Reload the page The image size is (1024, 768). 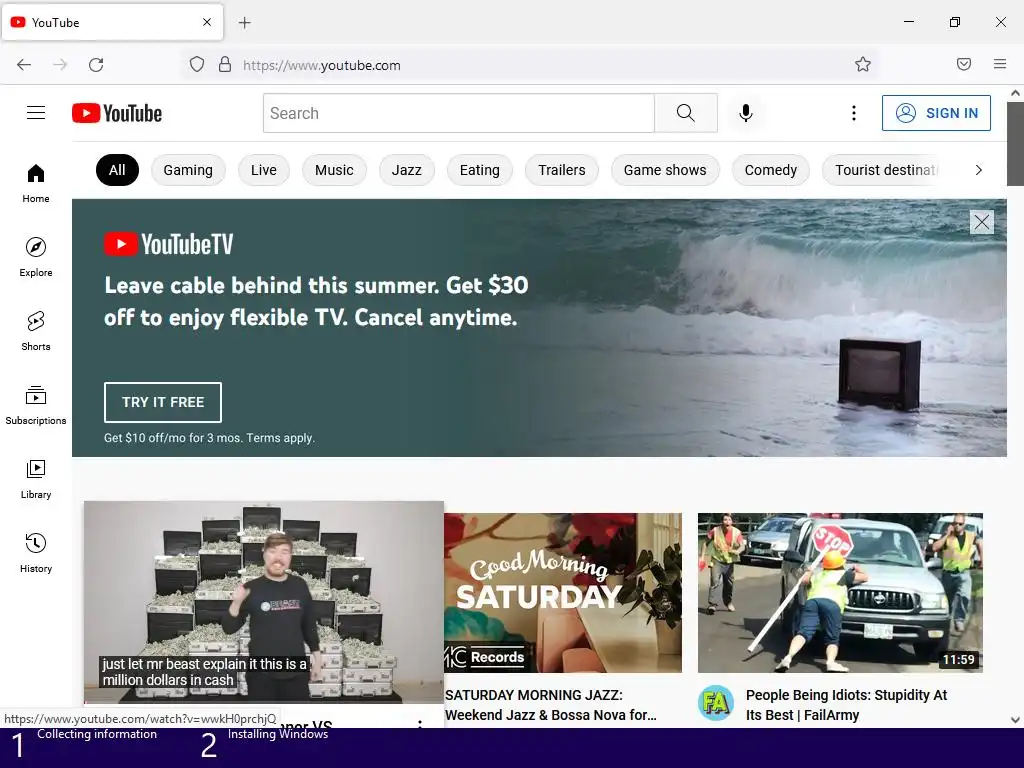point(96,65)
